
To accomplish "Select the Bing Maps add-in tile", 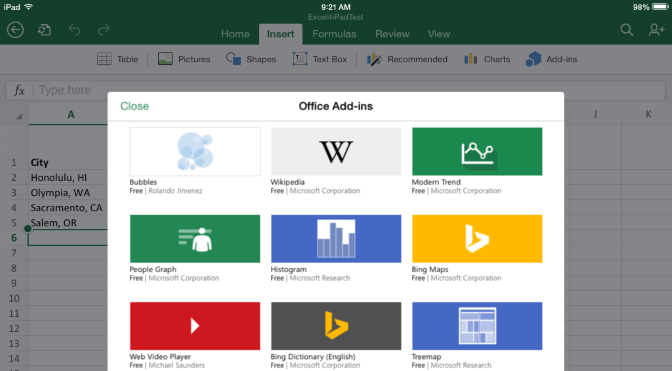I will [x=477, y=239].
